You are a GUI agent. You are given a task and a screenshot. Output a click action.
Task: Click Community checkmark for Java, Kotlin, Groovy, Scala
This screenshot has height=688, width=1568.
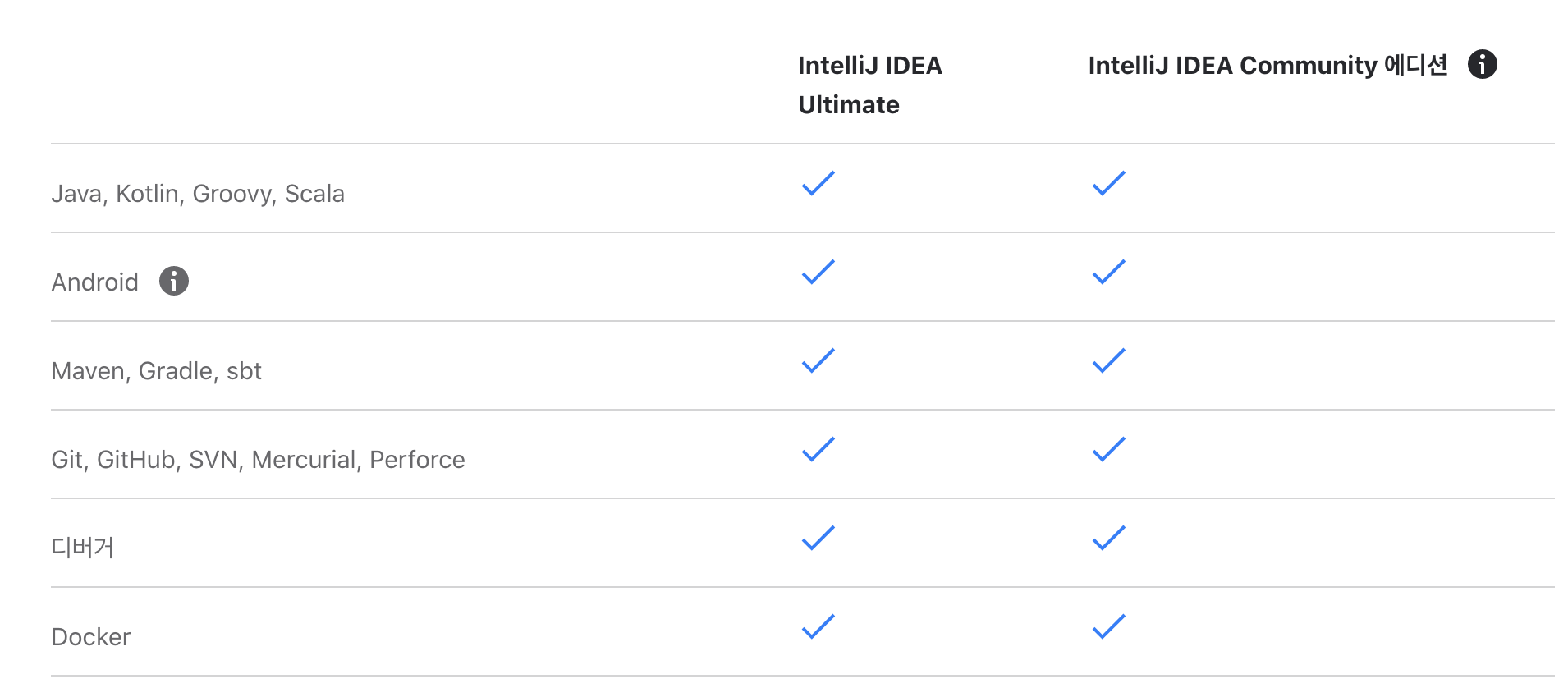coord(1108,183)
